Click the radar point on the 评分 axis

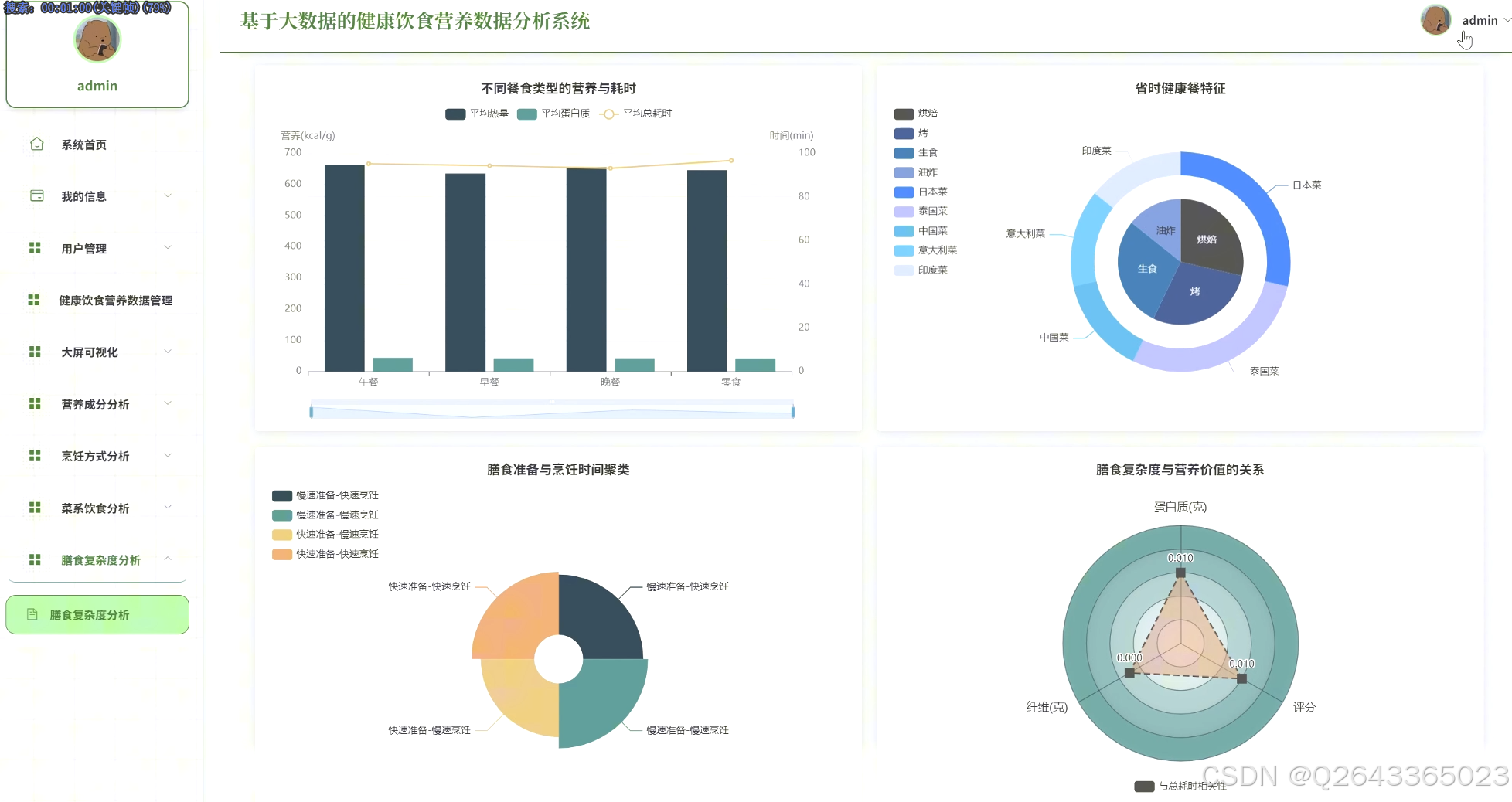coord(1241,678)
